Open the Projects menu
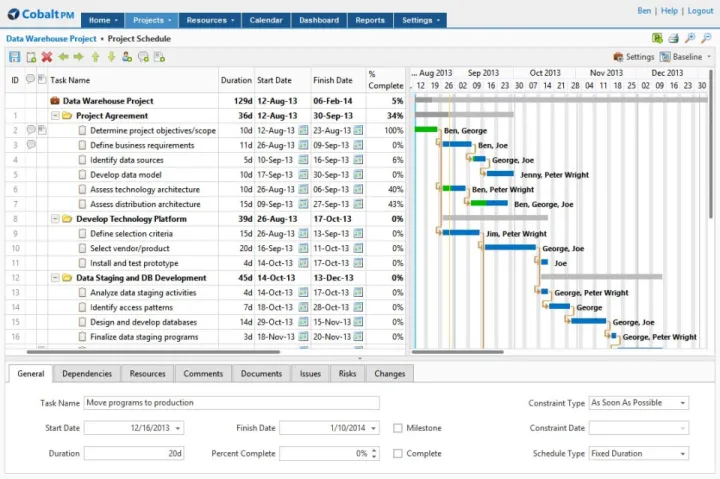720x479 pixels. 152,20
